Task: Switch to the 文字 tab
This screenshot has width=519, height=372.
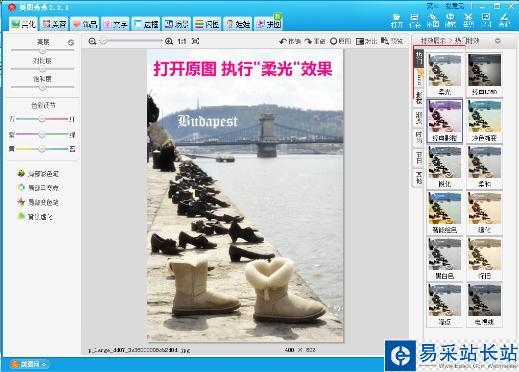Action: [115, 24]
